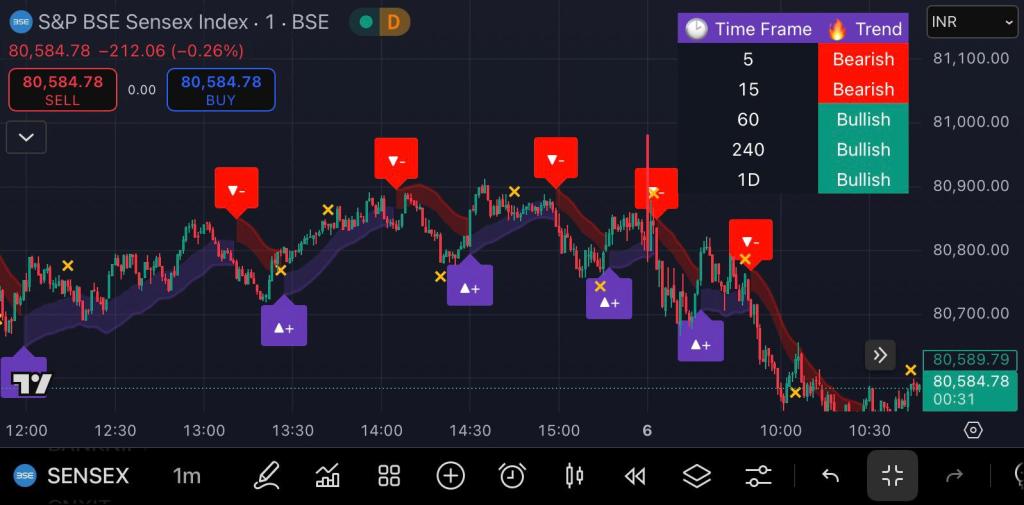Open the 1m timeframe selector
This screenshot has width=1024, height=505.
click(x=186, y=476)
